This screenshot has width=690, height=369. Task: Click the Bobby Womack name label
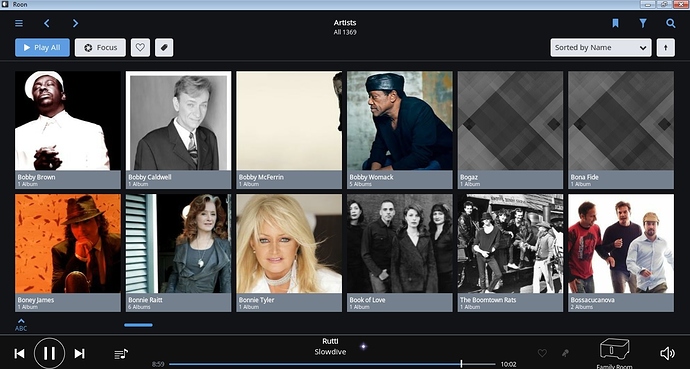point(371,177)
